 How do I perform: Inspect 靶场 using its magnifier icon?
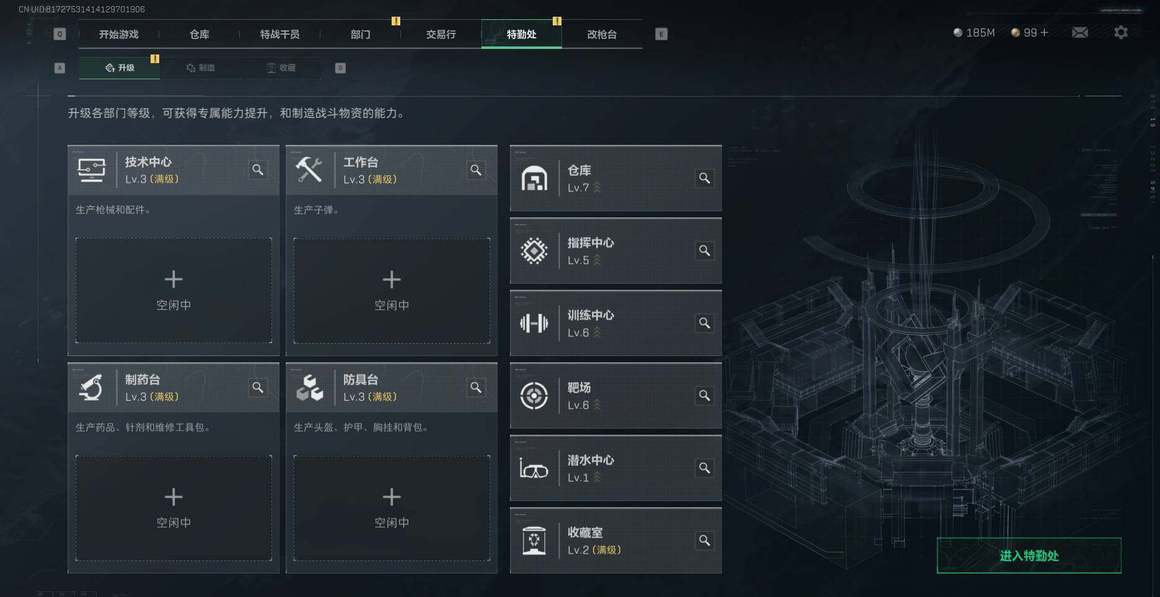pos(704,396)
